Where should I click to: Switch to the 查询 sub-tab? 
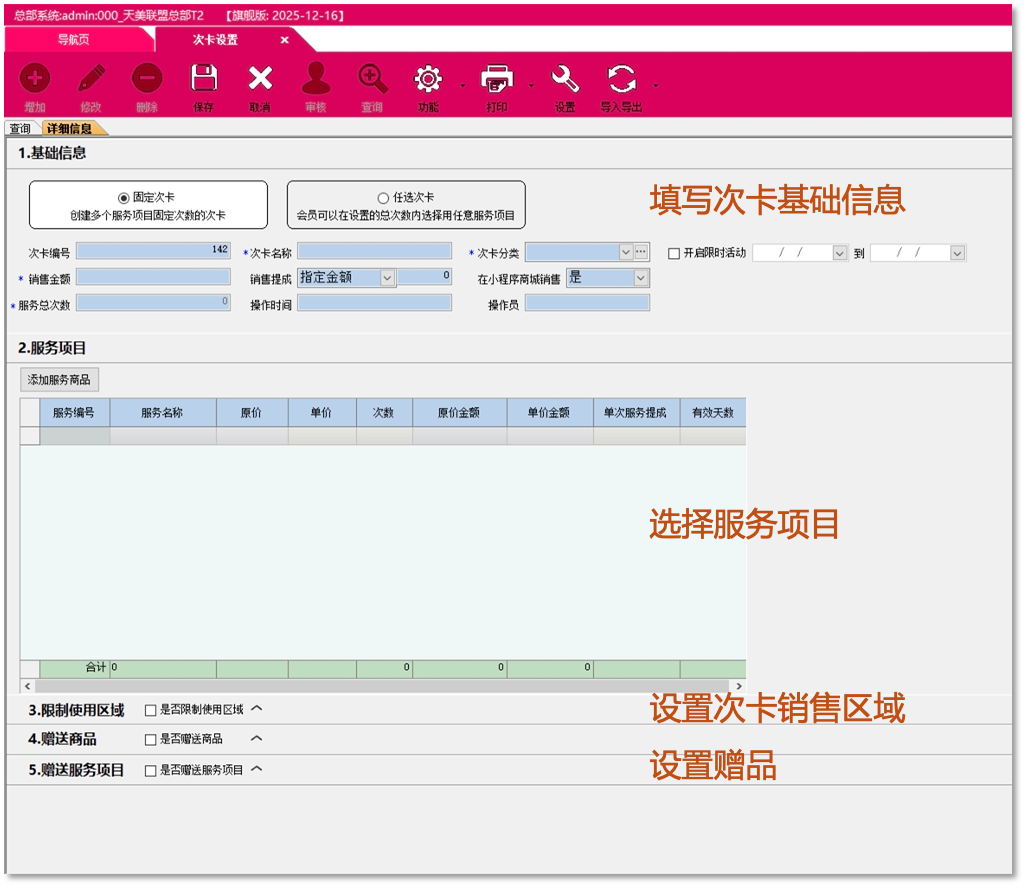(20, 128)
